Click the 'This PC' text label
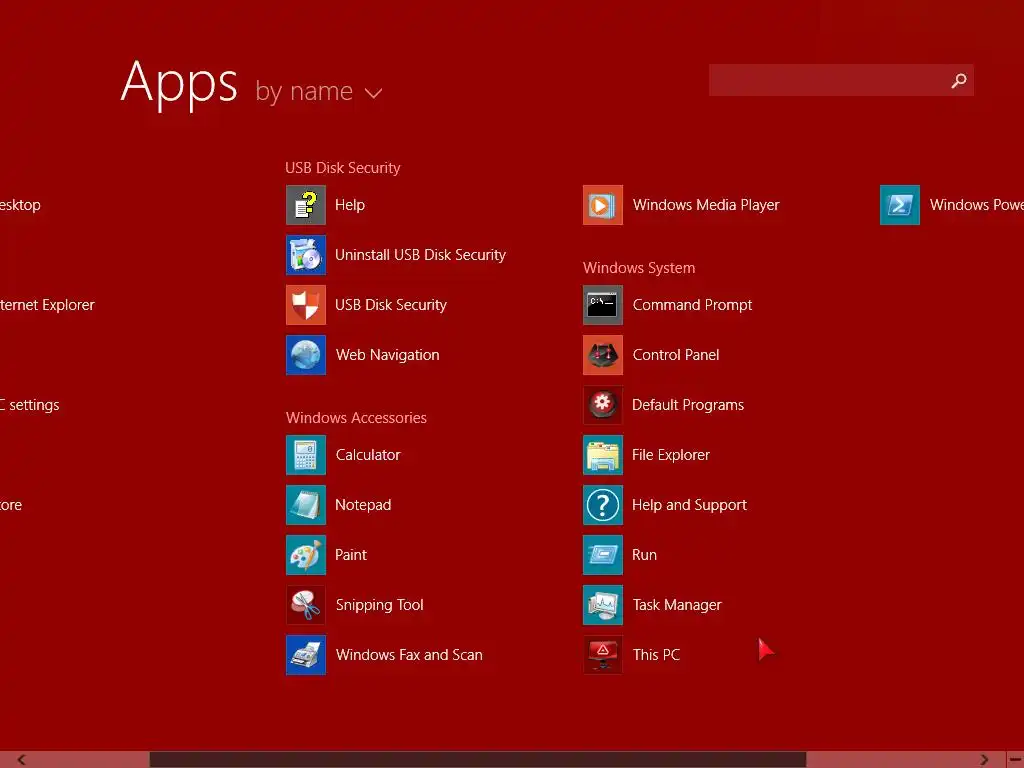 (x=656, y=655)
